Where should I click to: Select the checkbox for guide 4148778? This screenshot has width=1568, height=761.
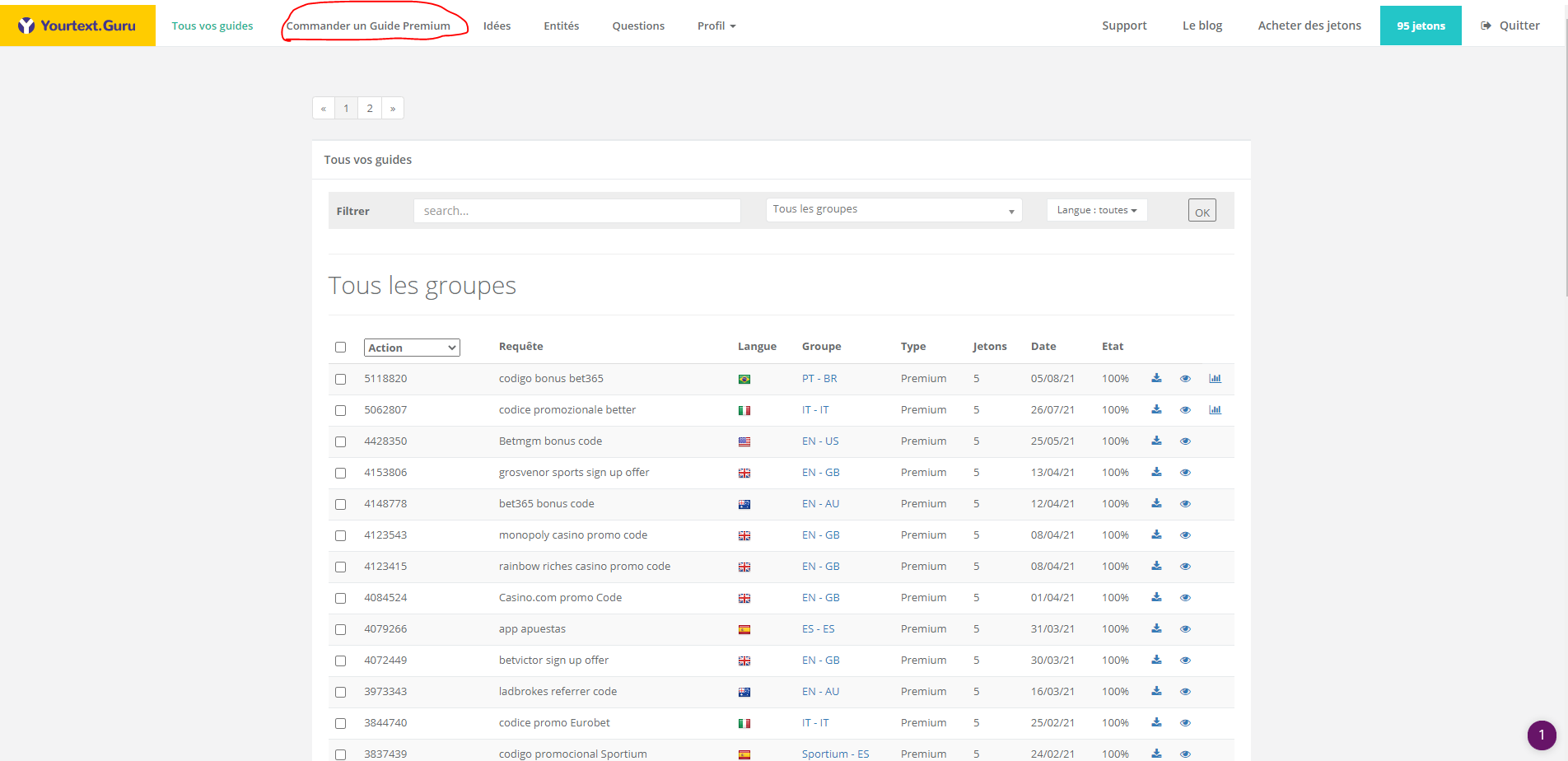point(340,504)
